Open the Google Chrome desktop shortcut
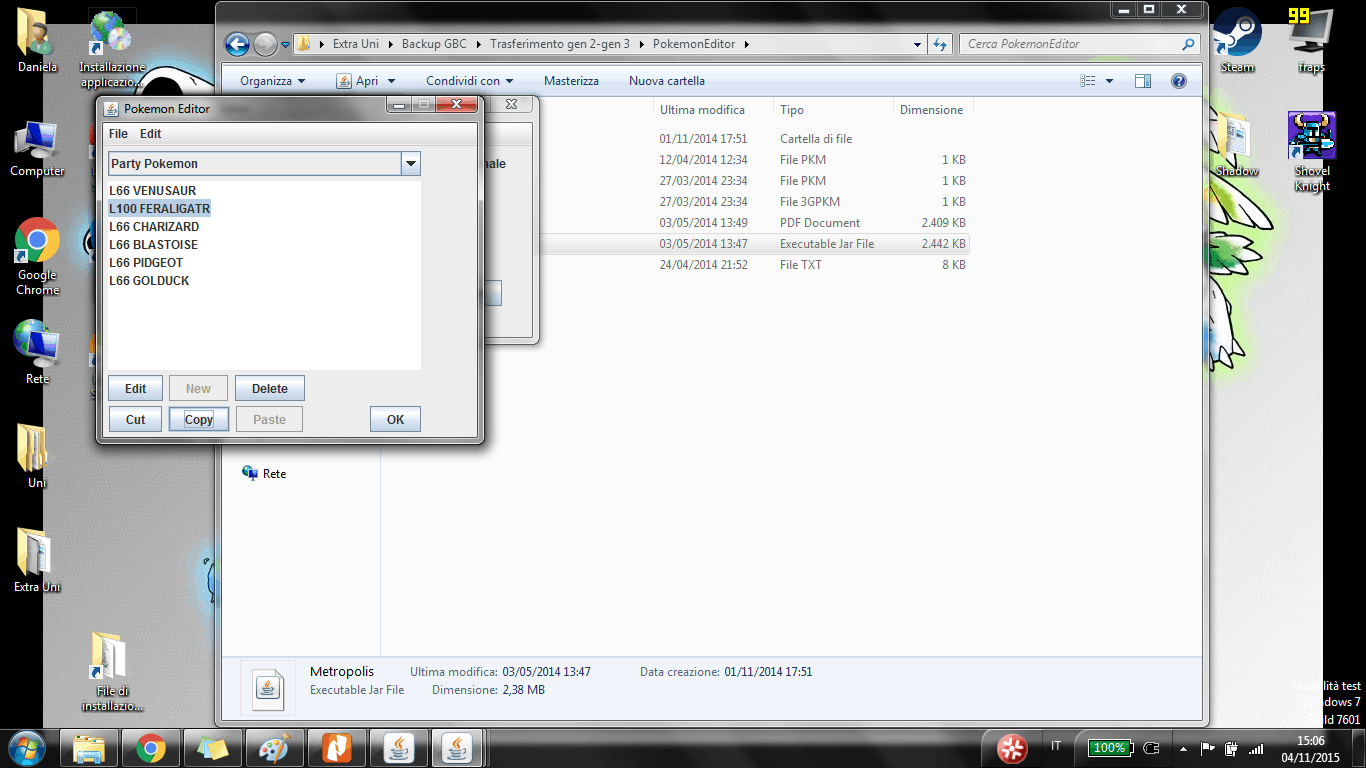Image resolution: width=1366 pixels, height=768 pixels. click(37, 257)
